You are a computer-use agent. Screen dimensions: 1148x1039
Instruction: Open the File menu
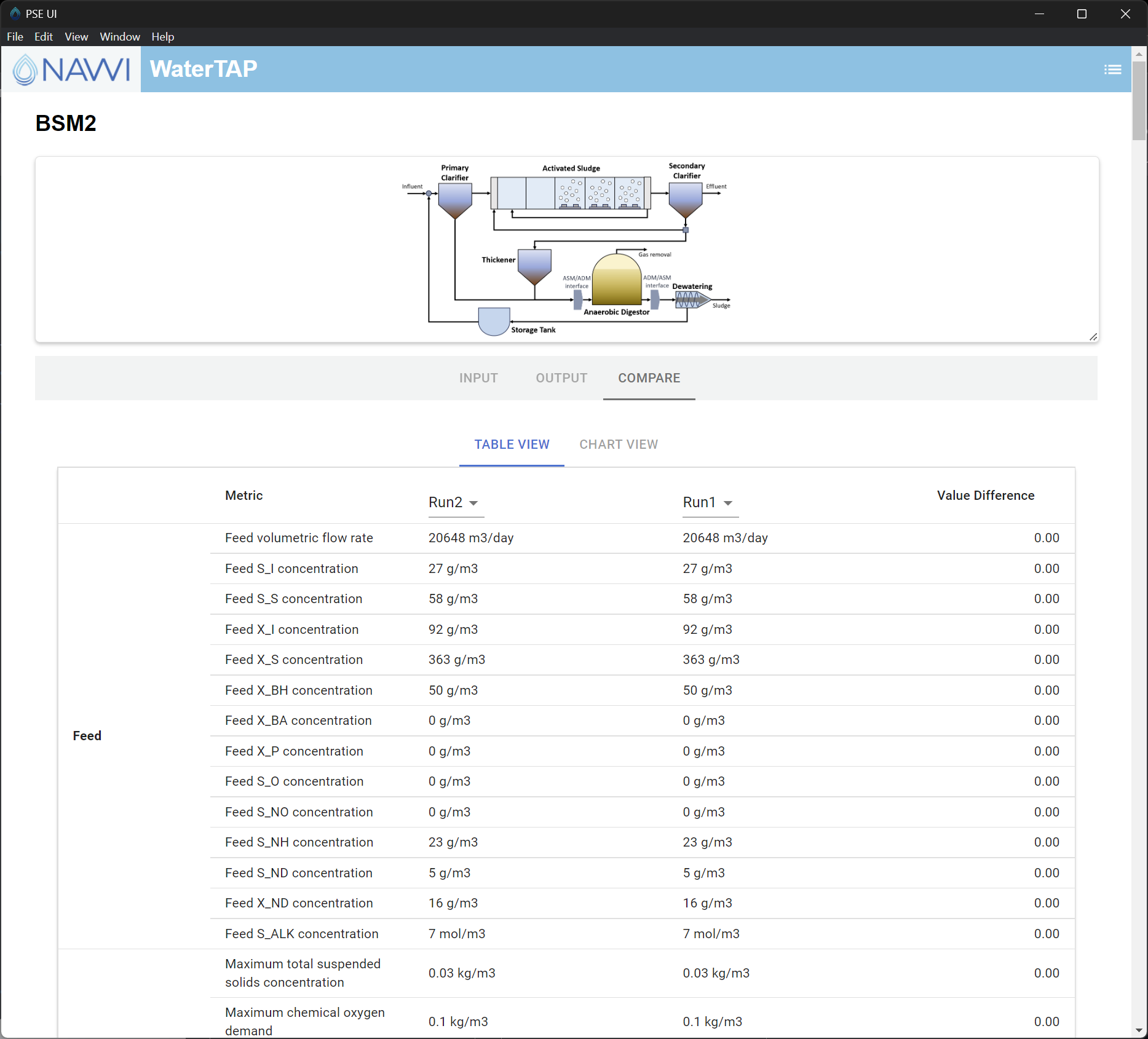click(x=15, y=37)
